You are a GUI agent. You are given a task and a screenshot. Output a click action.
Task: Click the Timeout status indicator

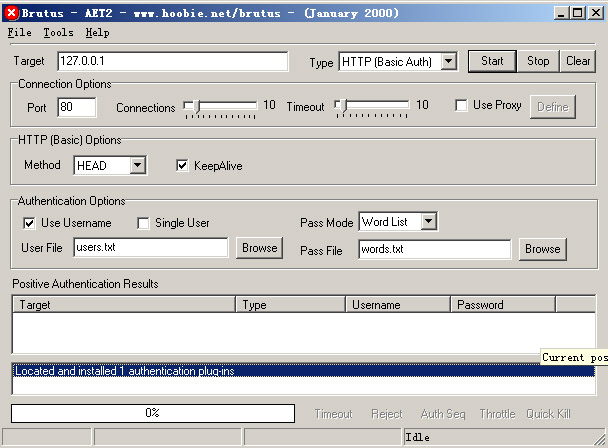click(333, 414)
